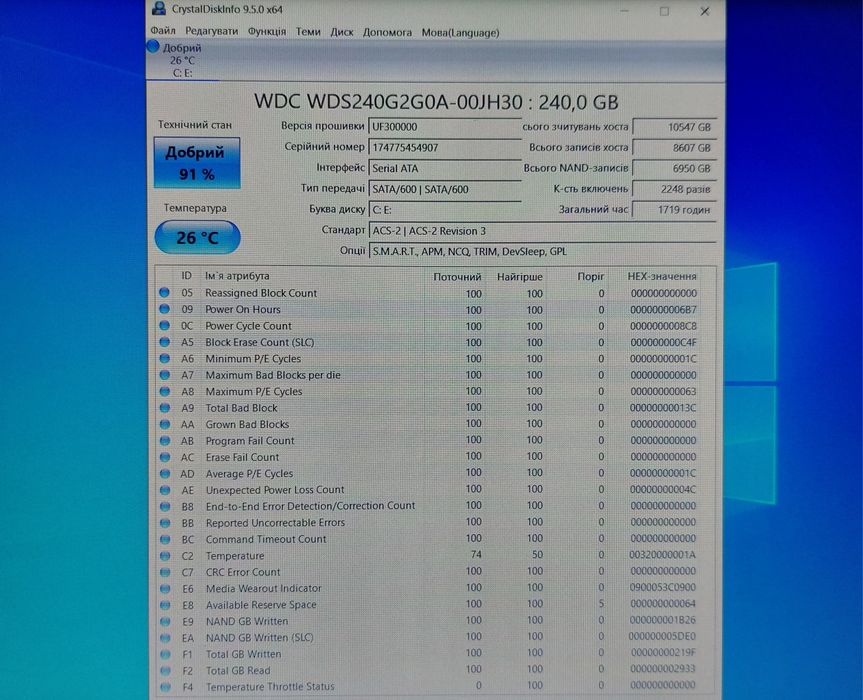Click the transfer mode field SATA/600 | SATA/600
863x700 pixels.
tap(445, 189)
